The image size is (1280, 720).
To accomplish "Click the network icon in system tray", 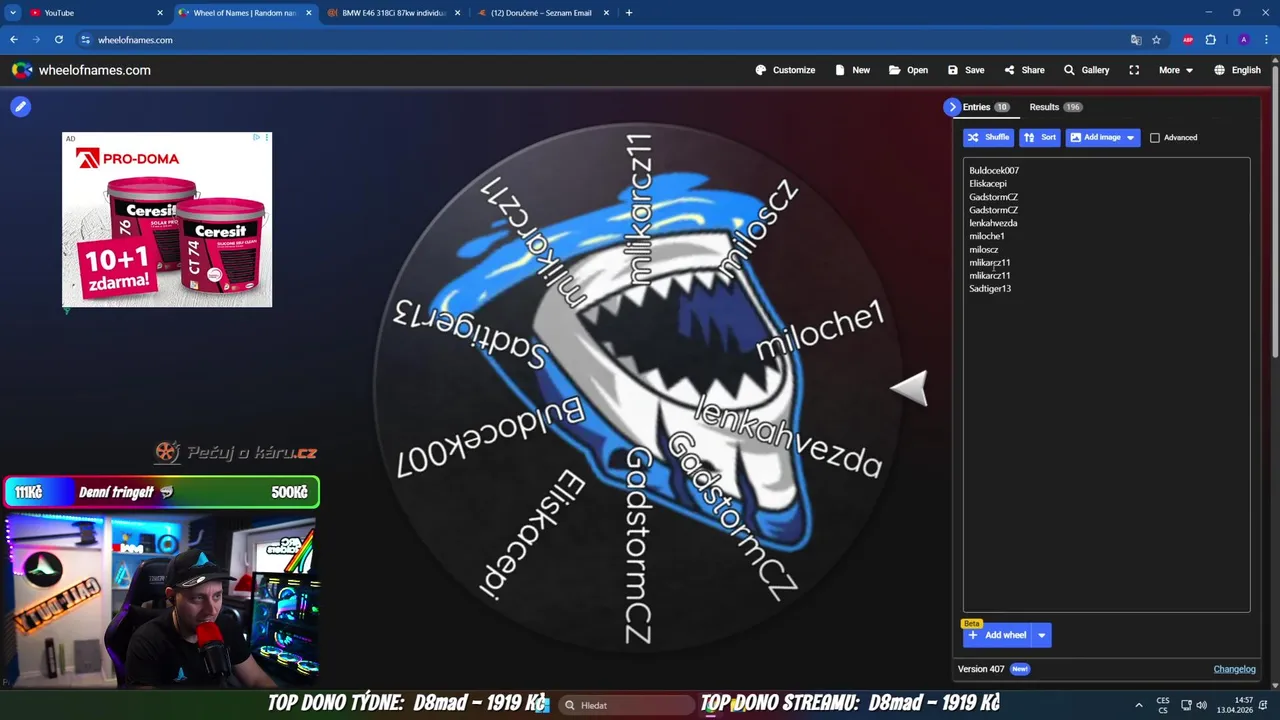I will click(x=1186, y=705).
